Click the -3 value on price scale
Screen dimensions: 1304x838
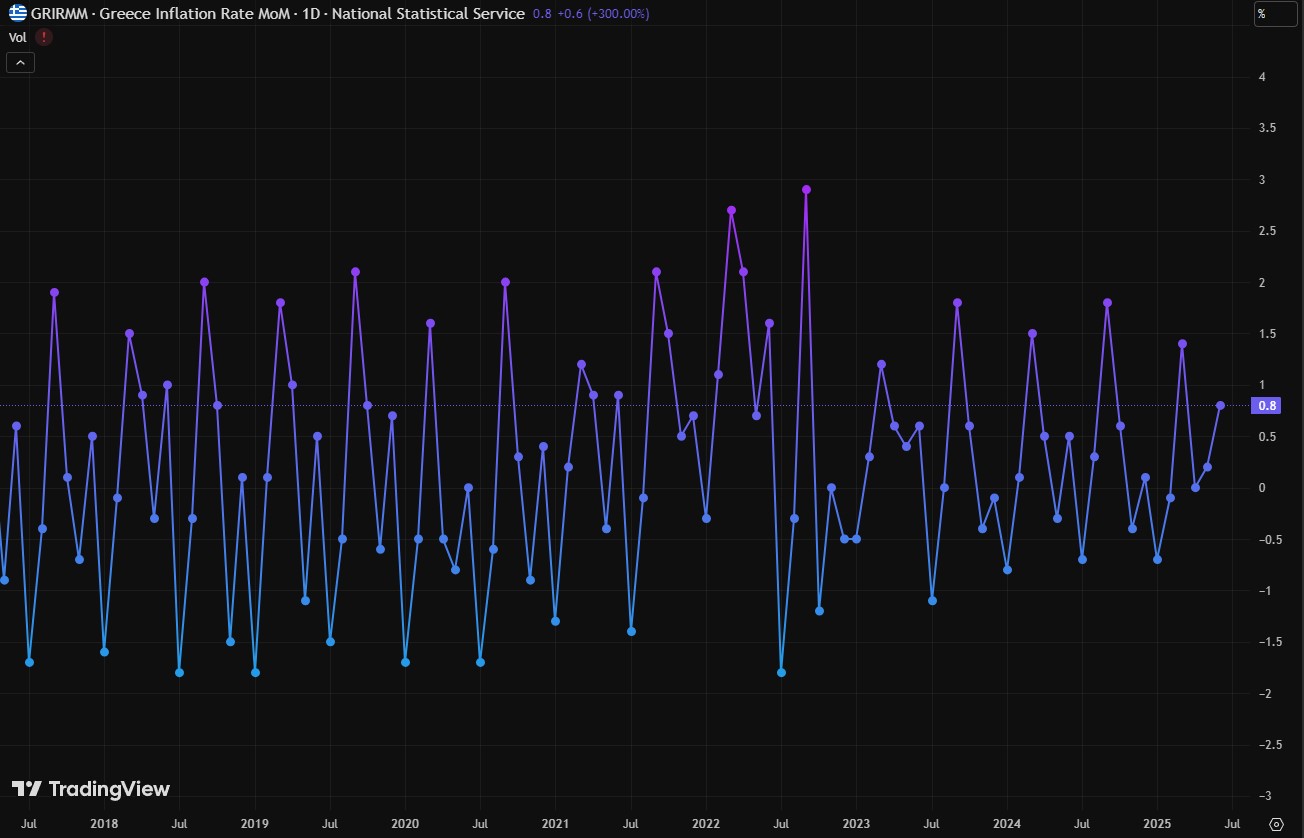click(x=1264, y=796)
